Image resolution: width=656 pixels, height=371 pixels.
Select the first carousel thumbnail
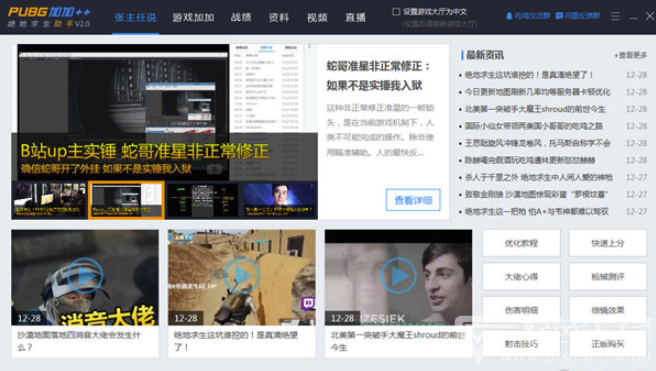point(49,200)
